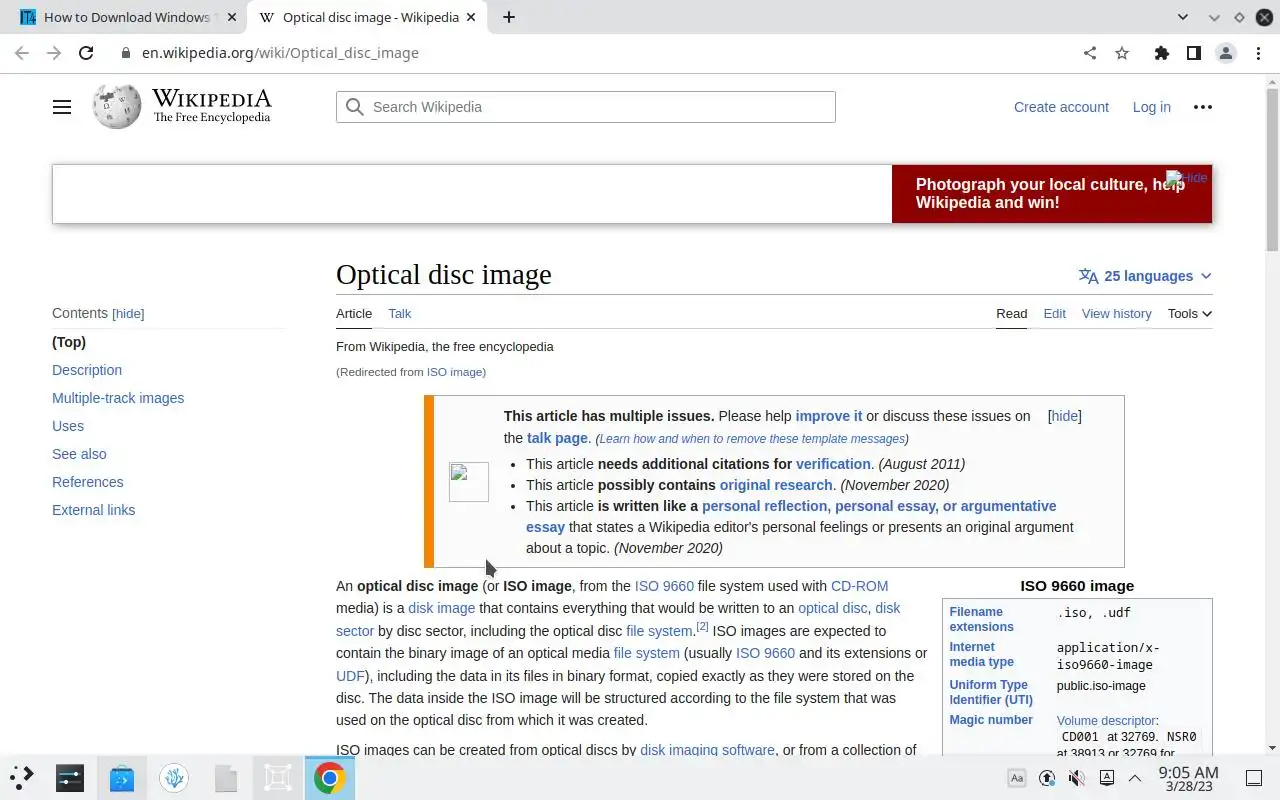The height and width of the screenshot is (800, 1280).
Task: Open the optical disc link in article
Action: [833, 608]
